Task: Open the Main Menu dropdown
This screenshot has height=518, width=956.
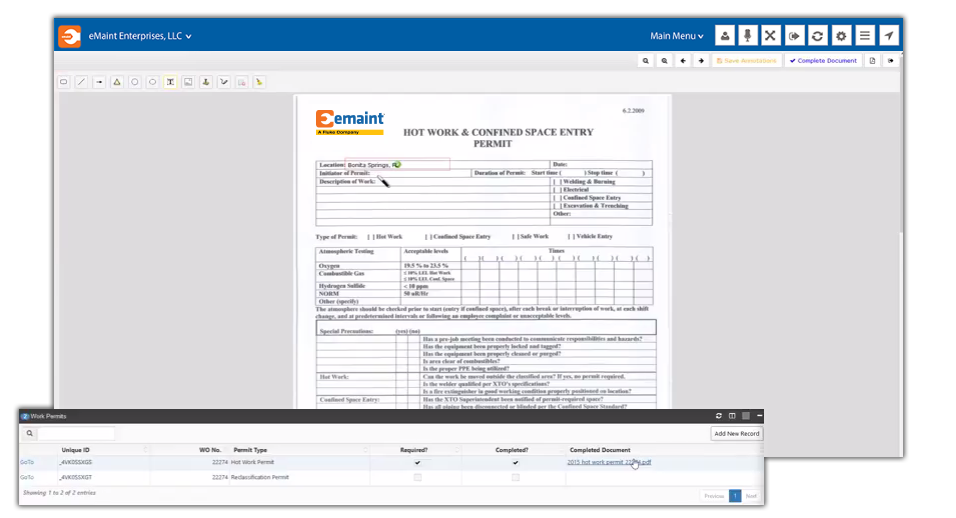Action: (677, 36)
